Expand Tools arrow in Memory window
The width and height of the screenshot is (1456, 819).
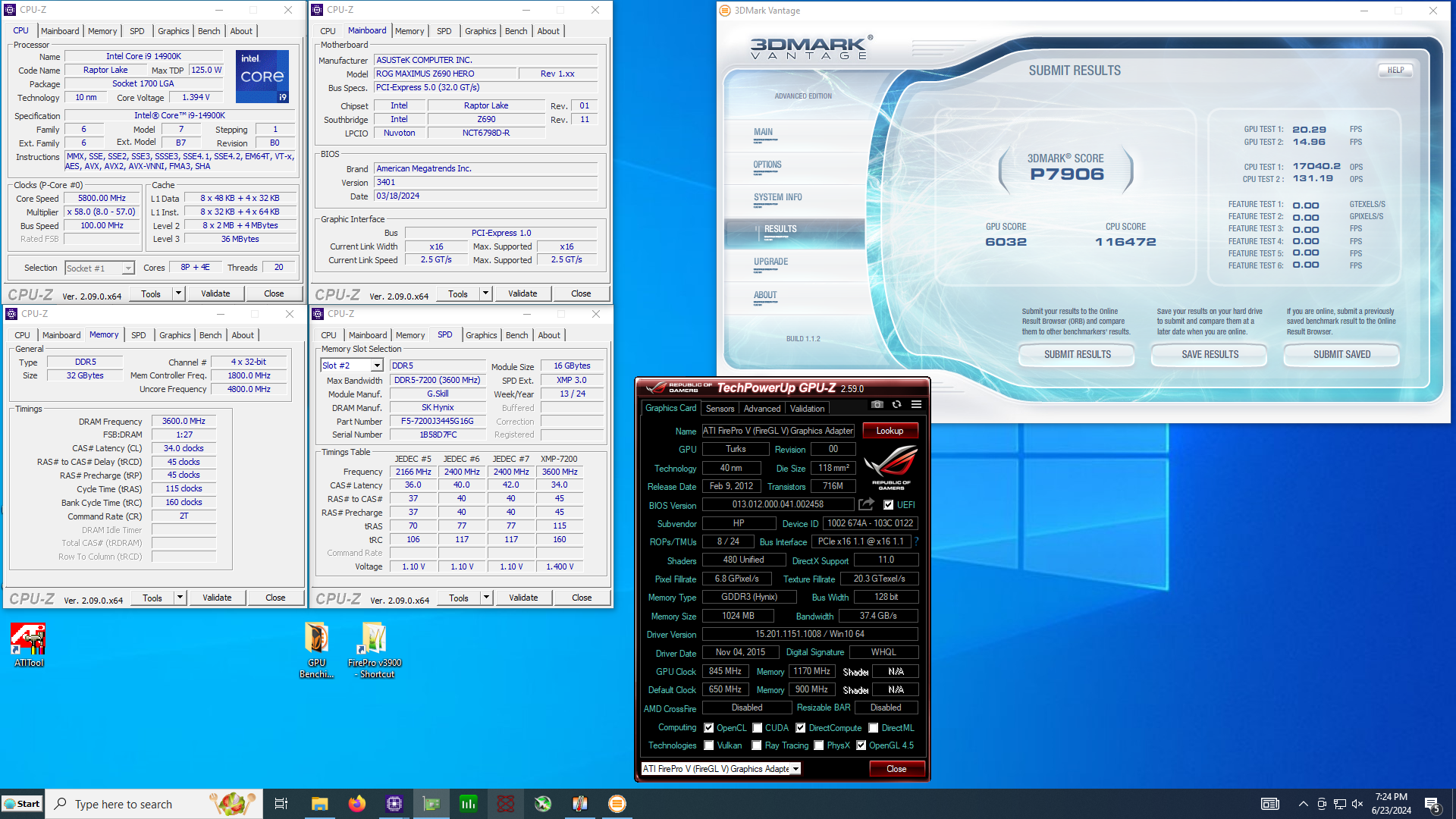180,598
